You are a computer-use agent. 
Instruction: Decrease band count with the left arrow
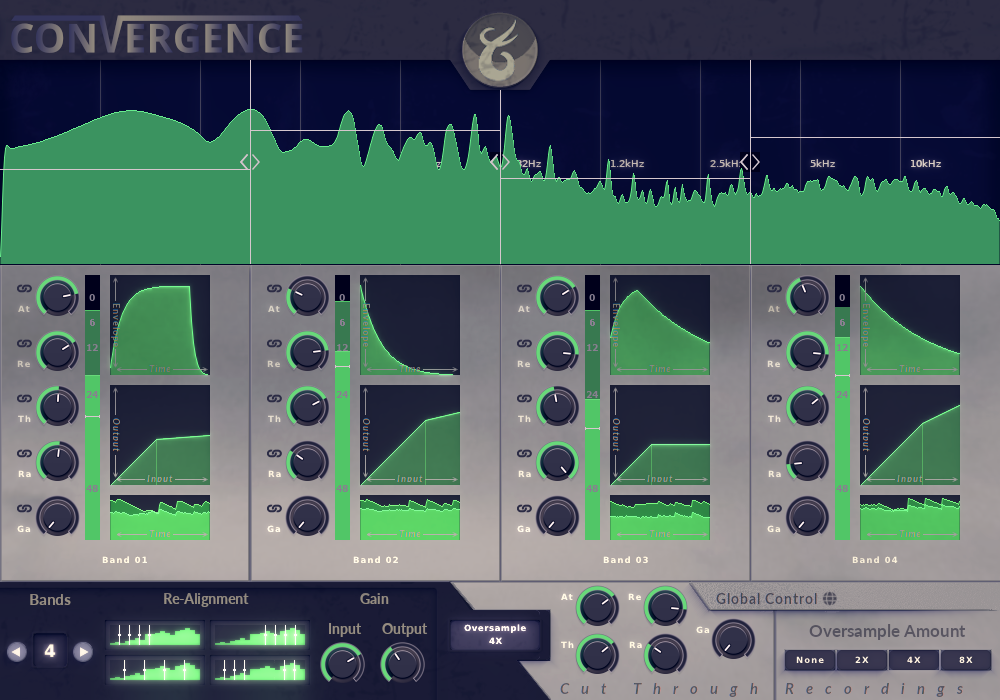17,652
